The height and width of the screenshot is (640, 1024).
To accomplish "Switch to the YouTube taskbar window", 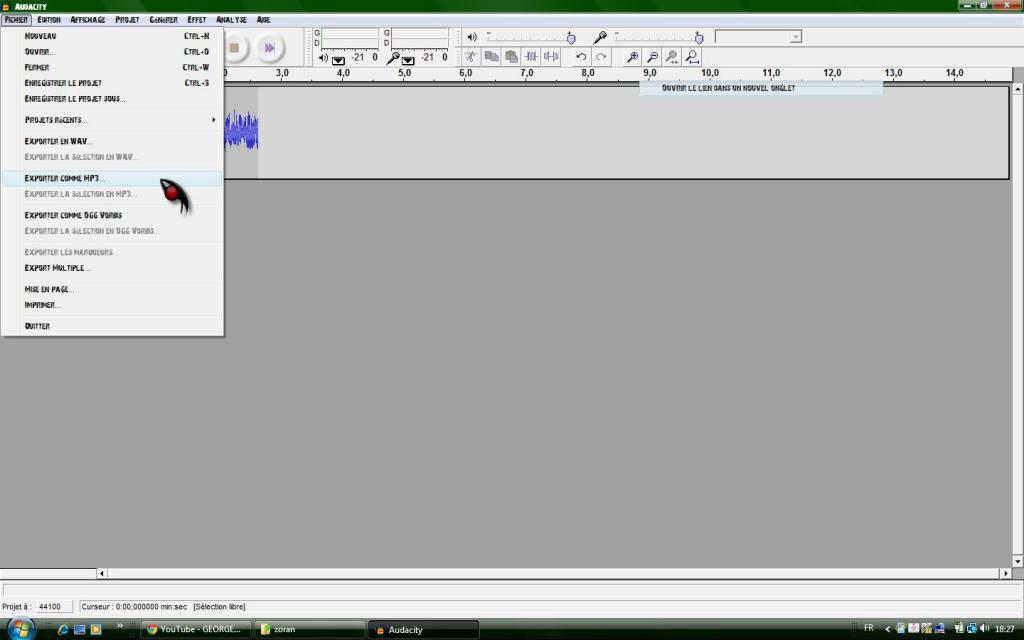I will click(x=196, y=630).
